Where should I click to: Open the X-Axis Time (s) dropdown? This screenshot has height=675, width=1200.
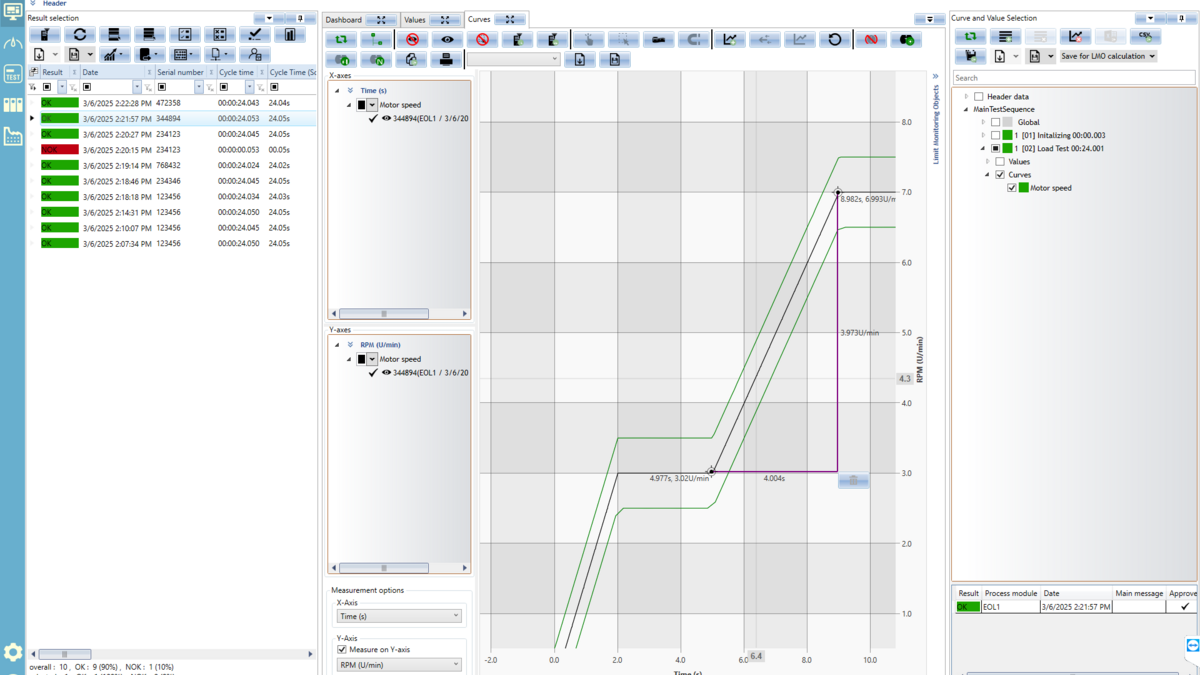point(398,616)
